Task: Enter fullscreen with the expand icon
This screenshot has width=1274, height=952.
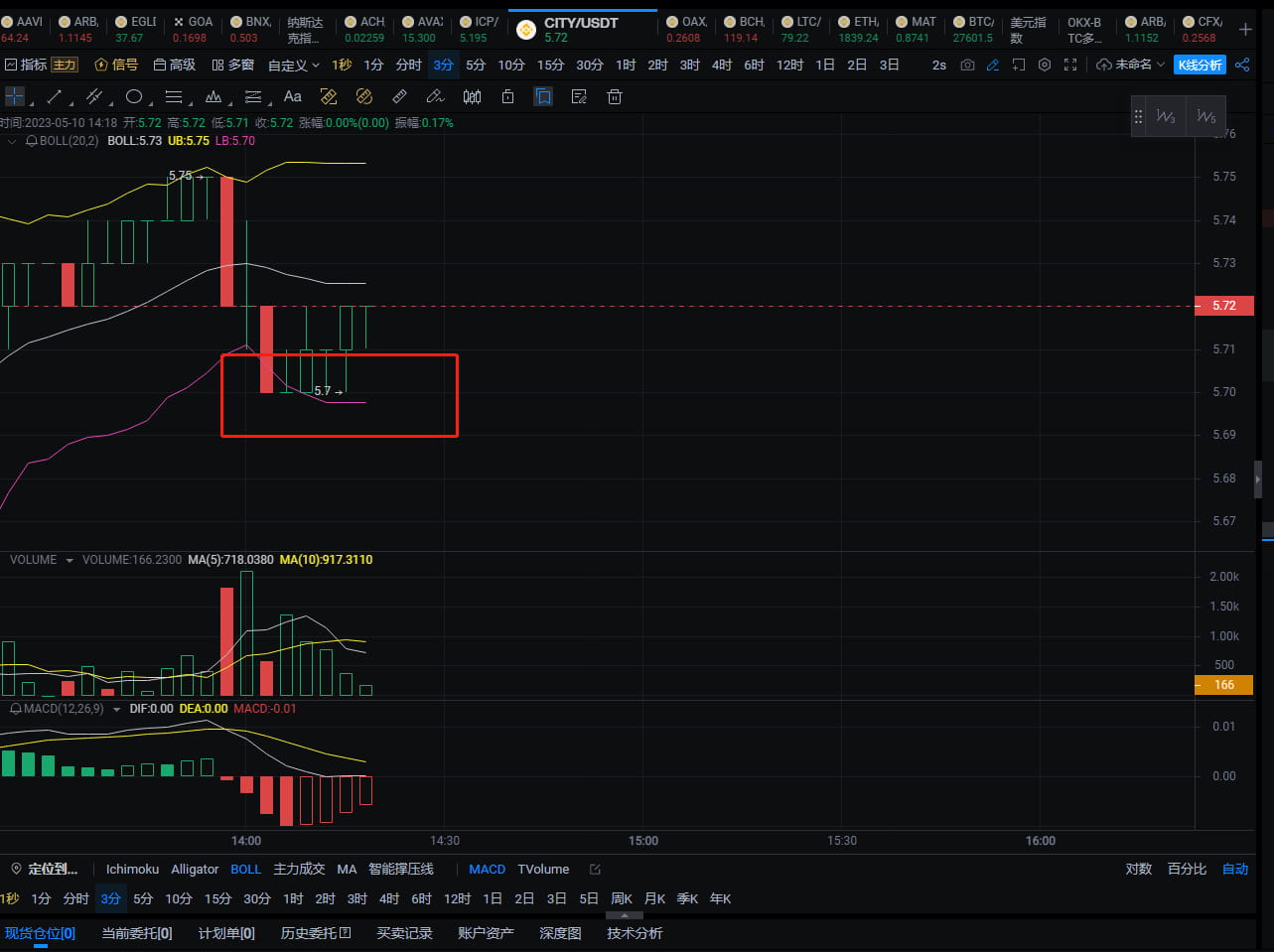Action: click(1070, 65)
